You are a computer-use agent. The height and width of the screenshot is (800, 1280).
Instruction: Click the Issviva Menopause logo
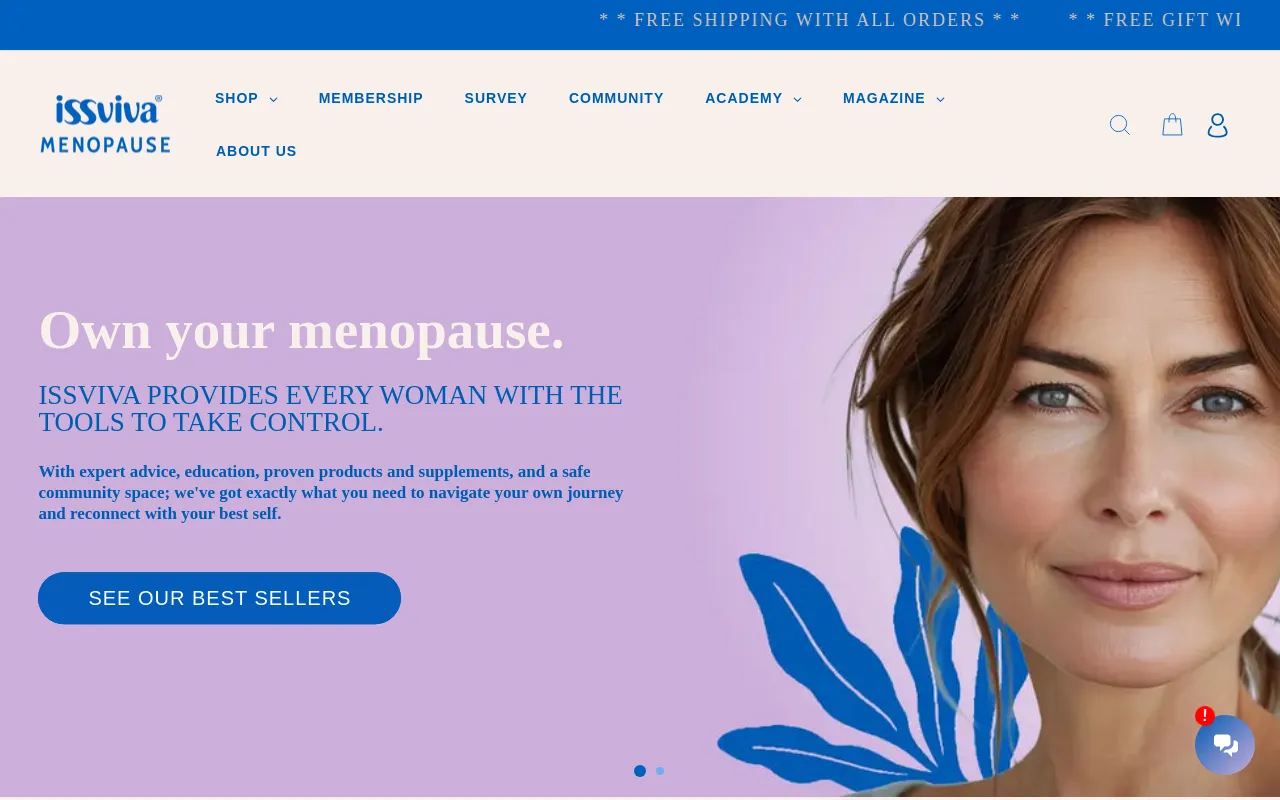(105, 124)
